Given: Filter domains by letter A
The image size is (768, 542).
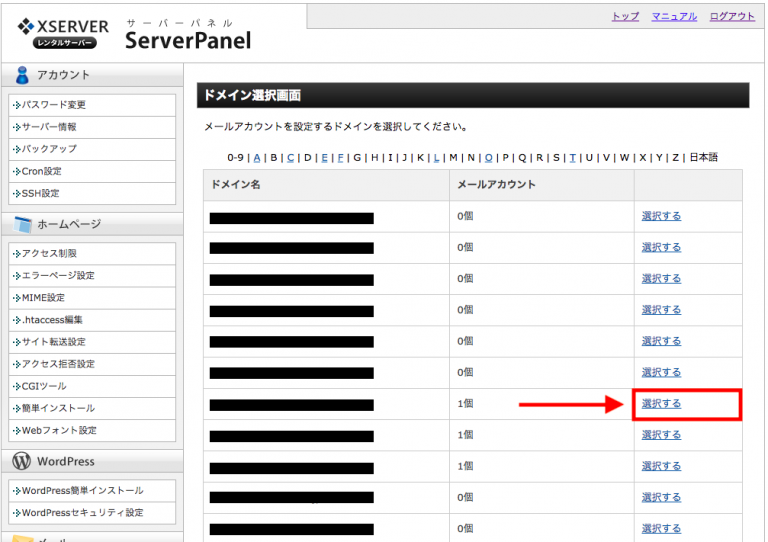Looking at the screenshot, I should [x=257, y=157].
